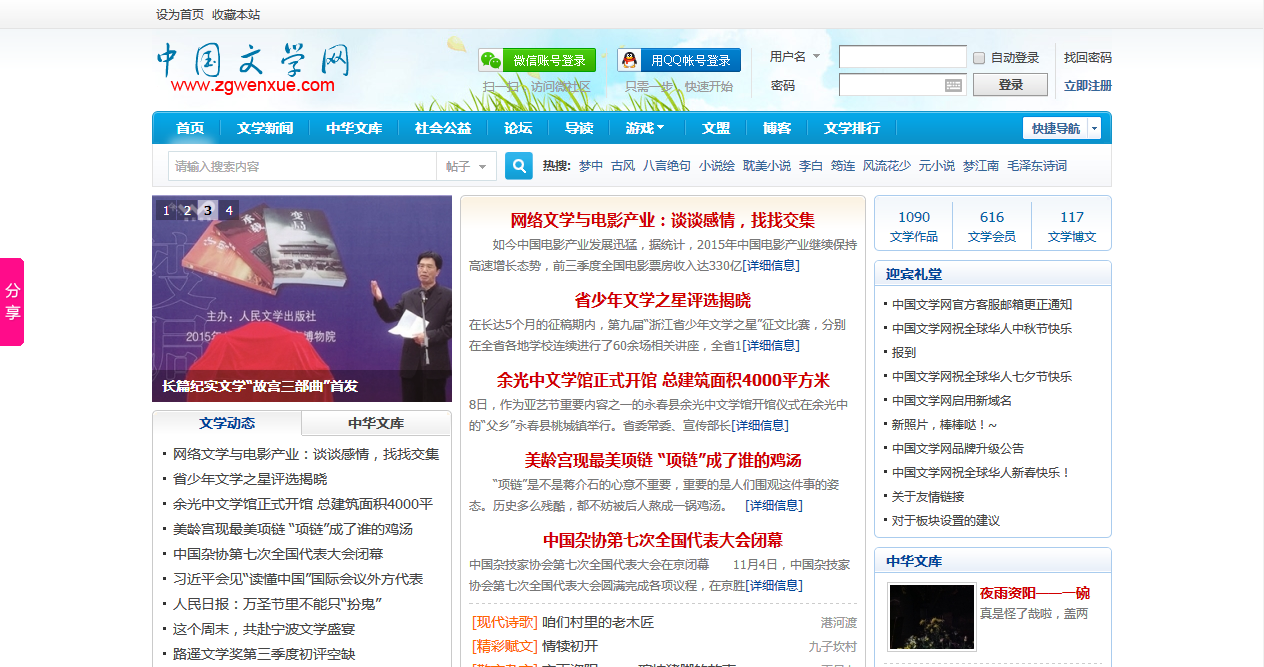This screenshot has width=1264, height=667.
Task: Open list item 习近平会见"读懂中国"国际会议外方代表
Action: tap(298, 579)
